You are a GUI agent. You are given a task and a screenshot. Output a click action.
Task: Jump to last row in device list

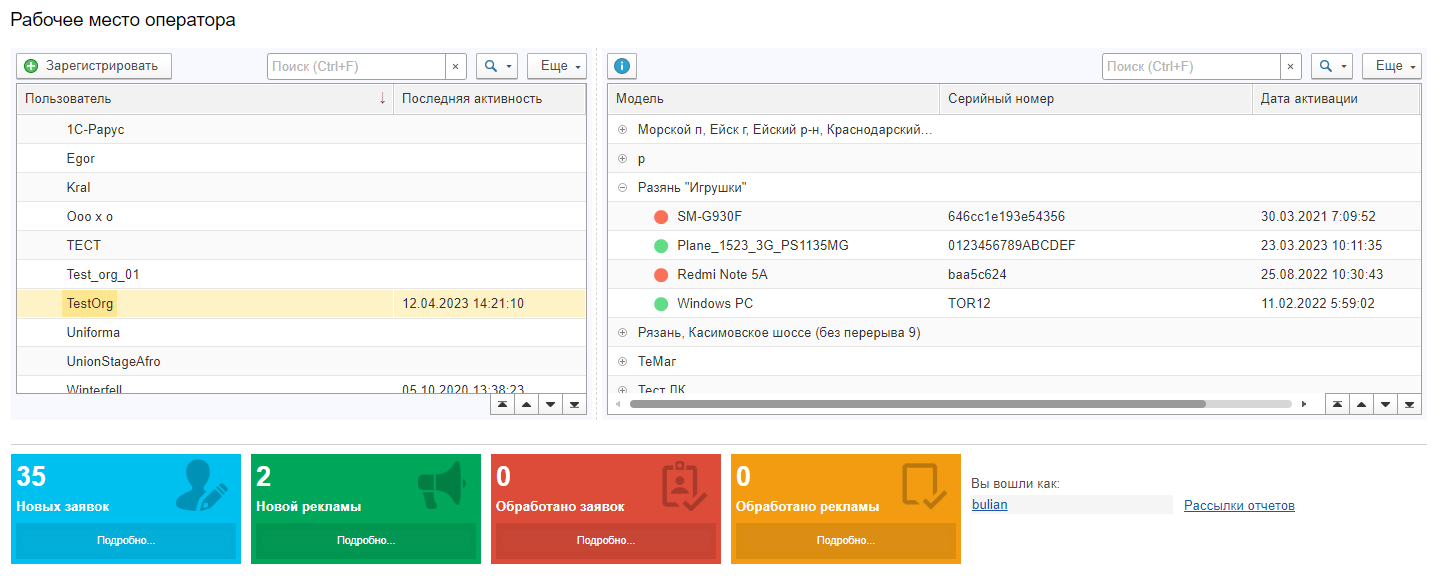(1409, 404)
